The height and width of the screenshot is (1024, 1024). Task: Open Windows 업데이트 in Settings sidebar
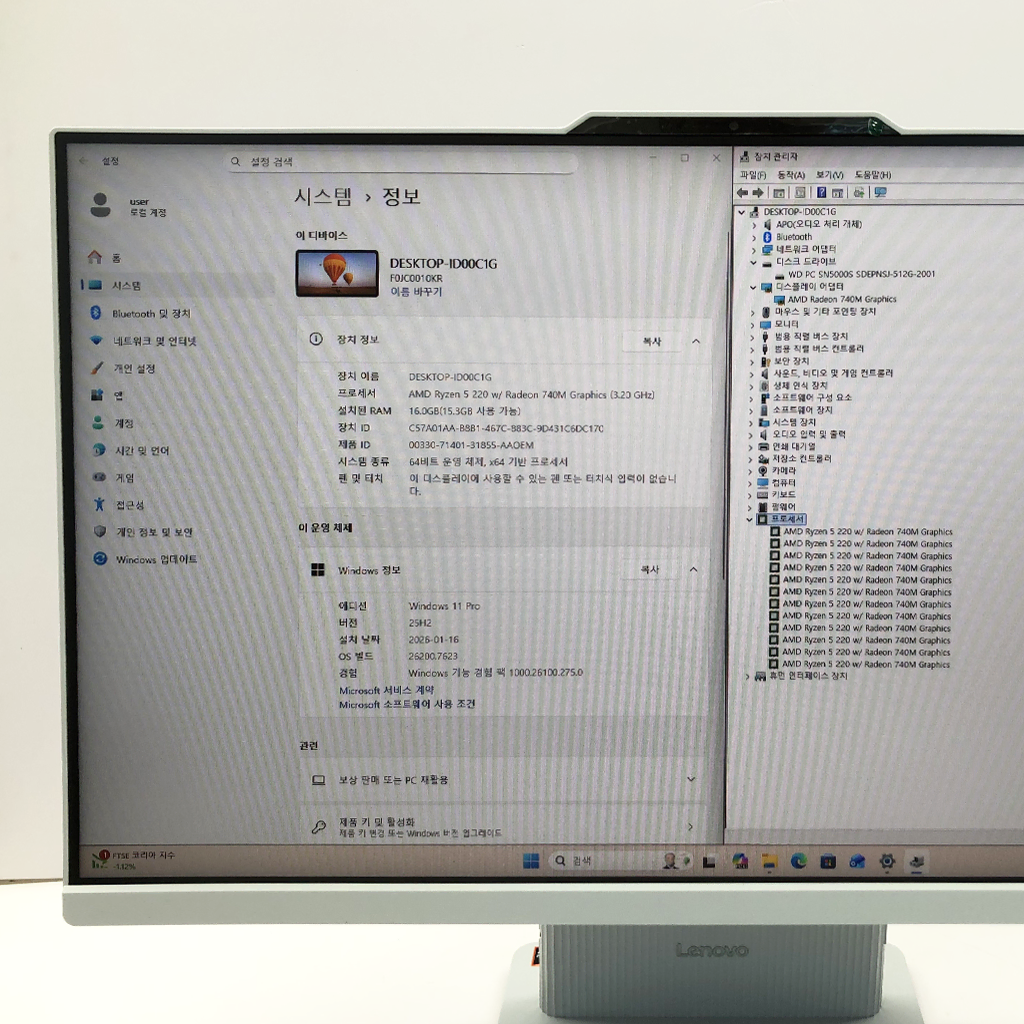pyautogui.click(x=146, y=559)
